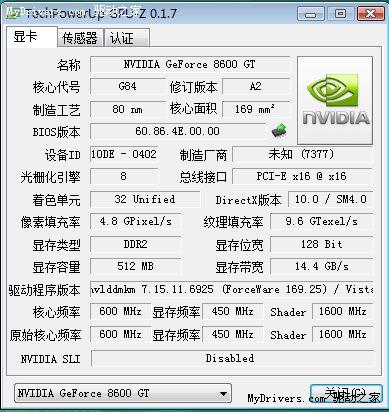Click the DirectX version field
The image size is (389, 412).
coord(330,199)
